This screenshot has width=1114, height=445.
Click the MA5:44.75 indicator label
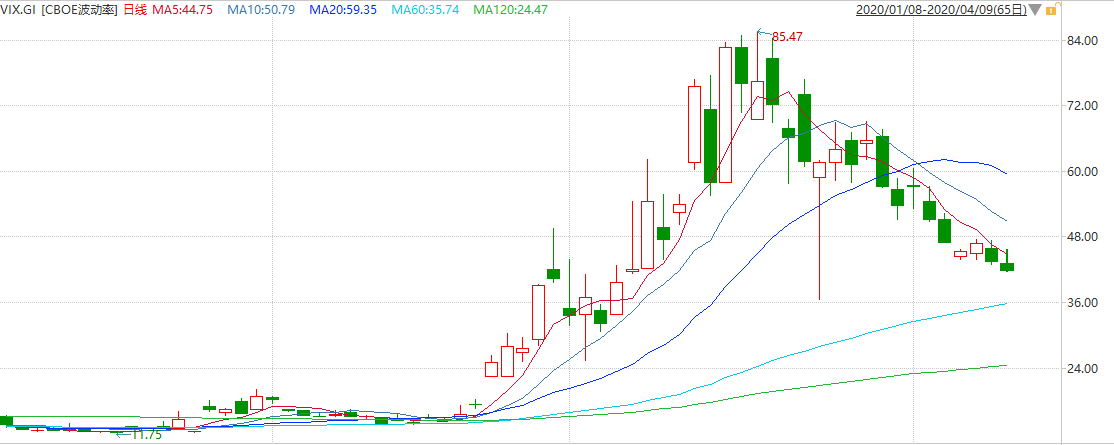tap(183, 10)
